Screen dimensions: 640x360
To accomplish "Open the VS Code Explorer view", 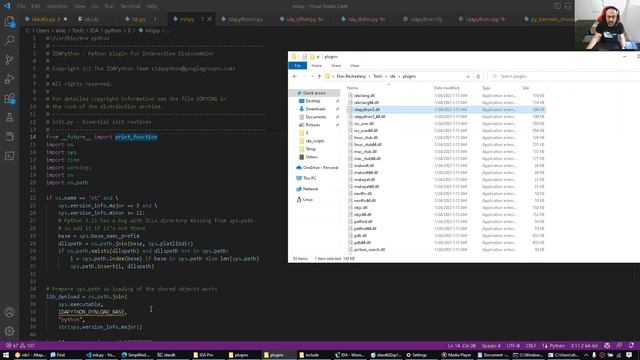I will click(9, 21).
